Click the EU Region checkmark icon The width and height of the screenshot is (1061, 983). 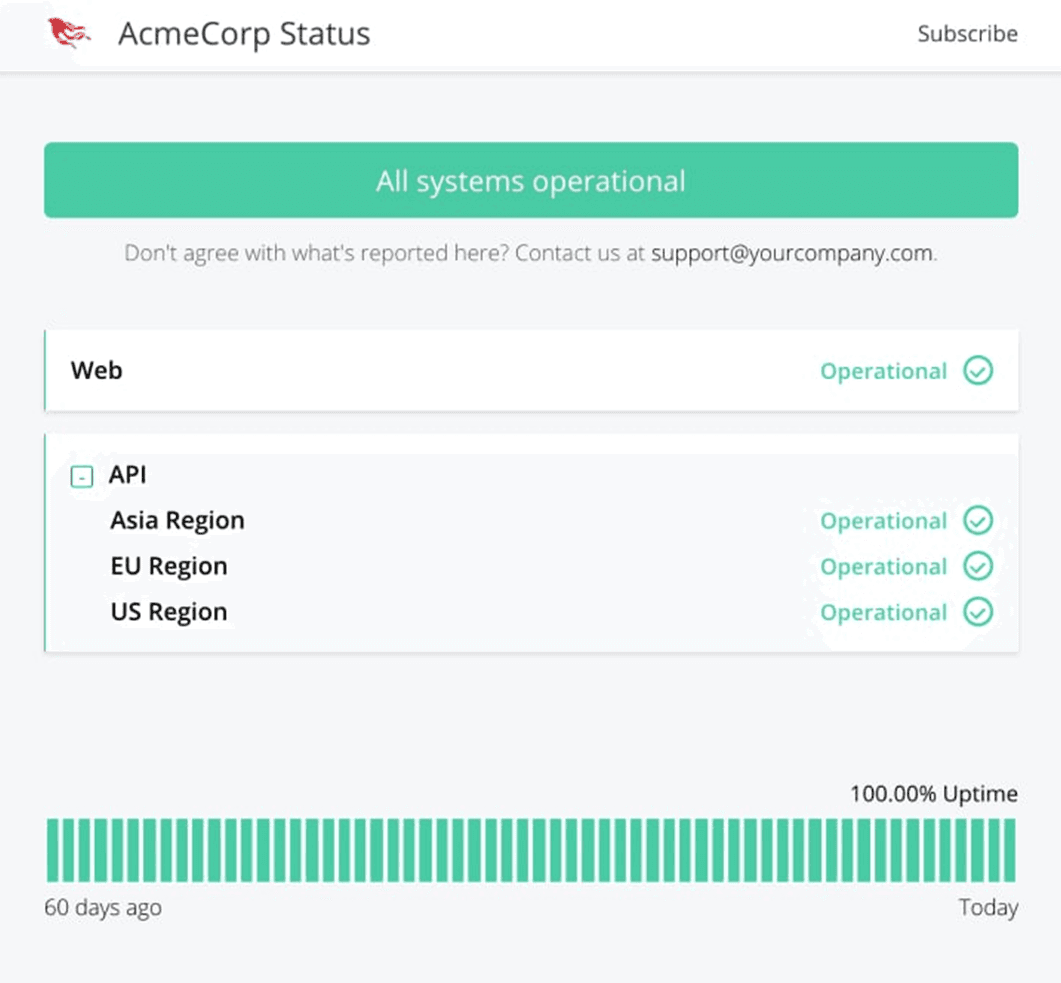point(978,567)
